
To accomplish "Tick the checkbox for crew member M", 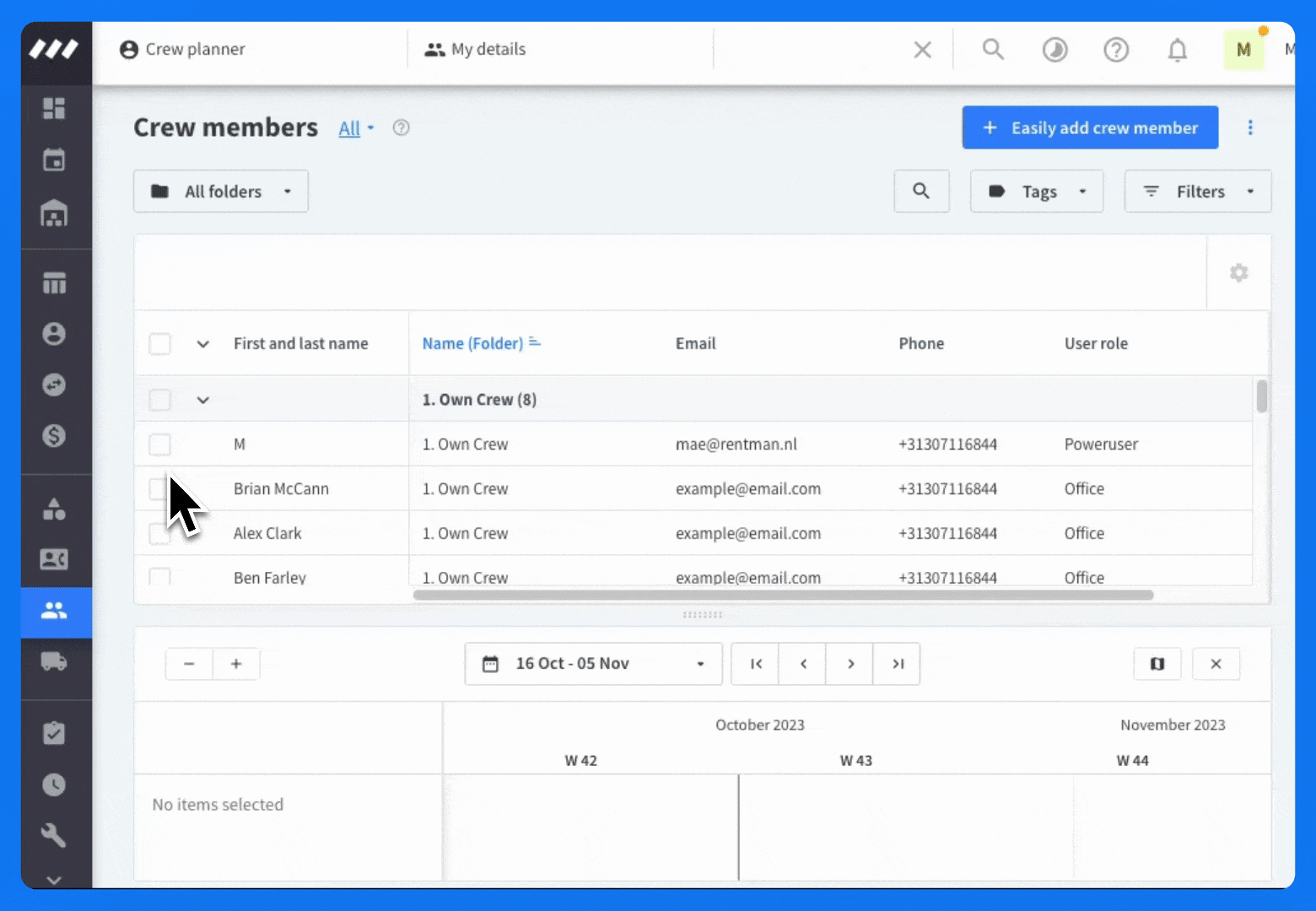I will (159, 445).
